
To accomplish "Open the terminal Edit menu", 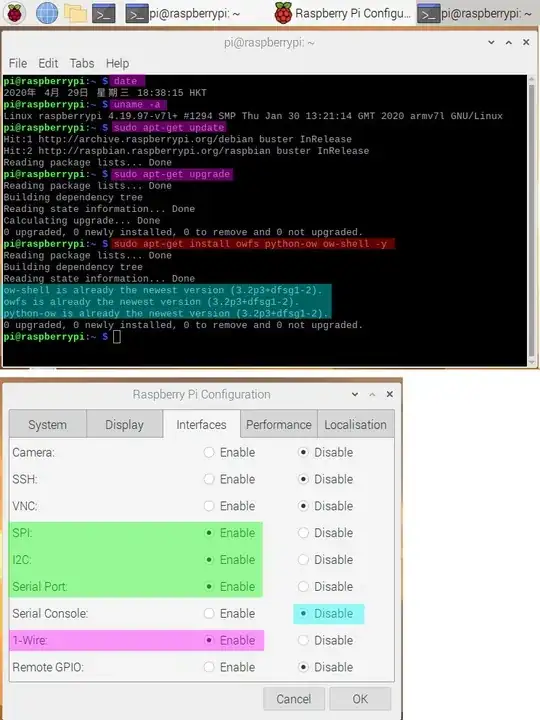I will click(x=48, y=63).
